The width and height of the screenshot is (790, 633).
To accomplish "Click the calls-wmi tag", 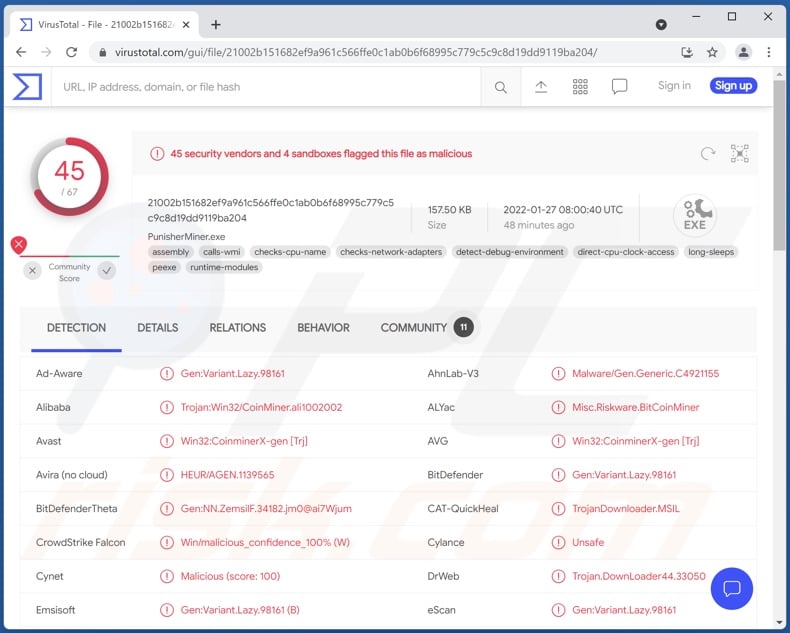I will [222, 251].
